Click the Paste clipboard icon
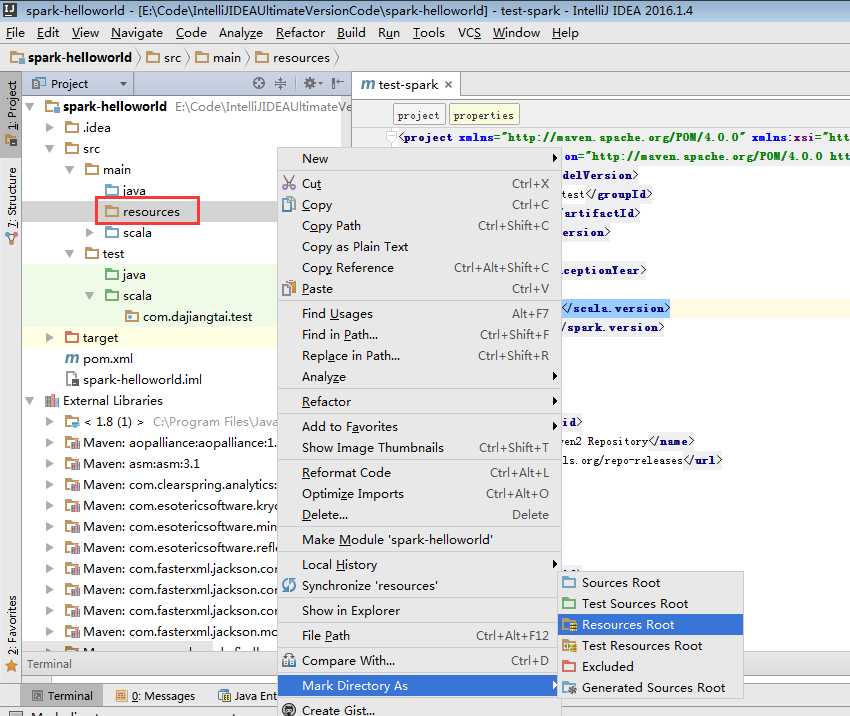 coord(289,288)
